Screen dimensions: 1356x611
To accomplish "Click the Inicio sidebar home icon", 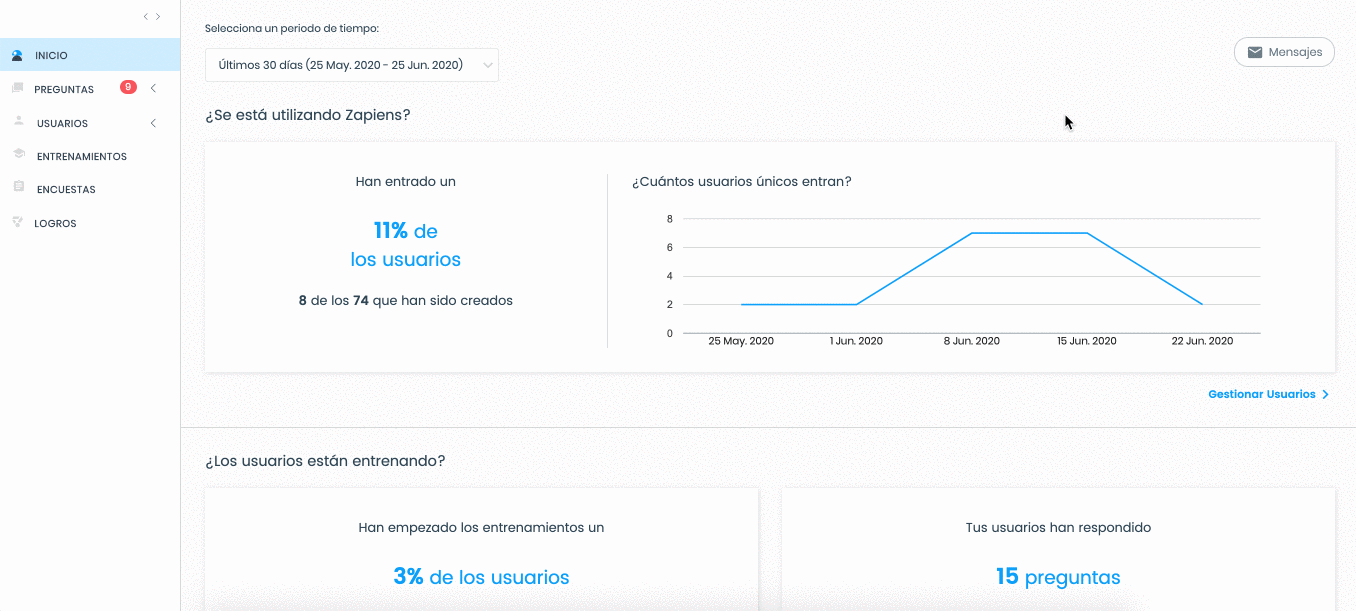I will tap(17, 55).
